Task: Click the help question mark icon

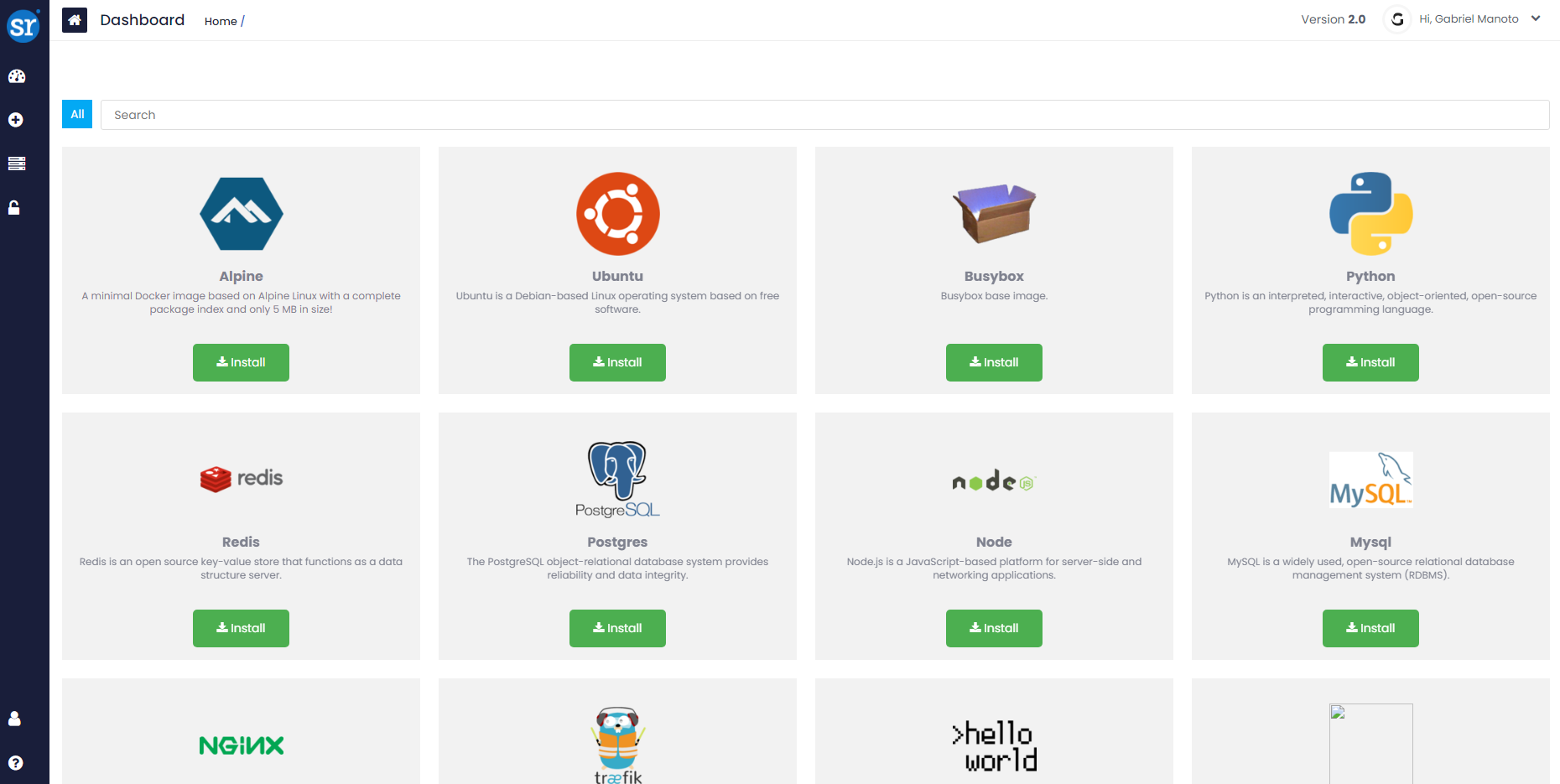Action: point(15,762)
